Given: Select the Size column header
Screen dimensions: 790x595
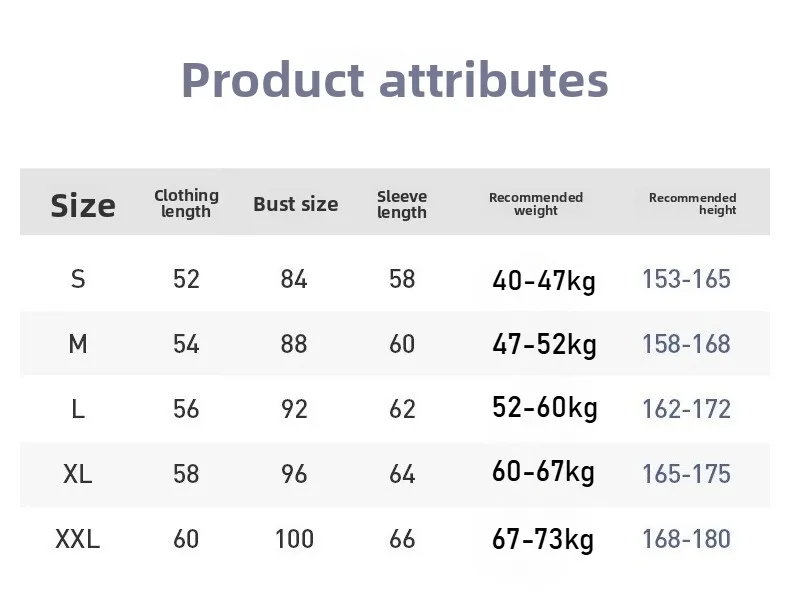Looking at the screenshot, I should [x=83, y=205].
